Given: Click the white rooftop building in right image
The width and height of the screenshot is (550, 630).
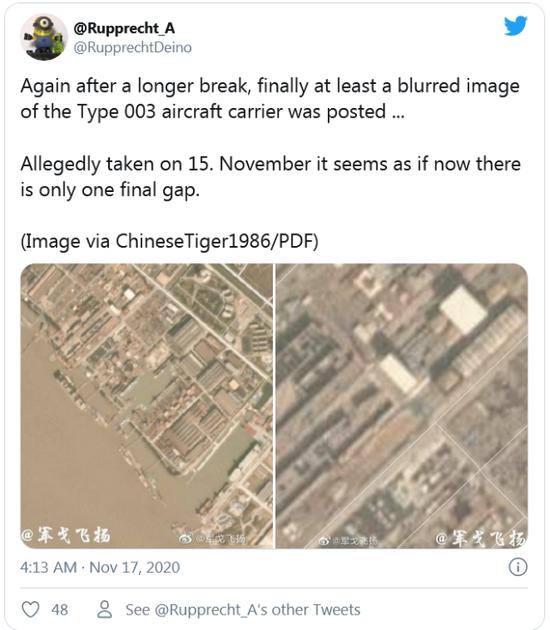Looking at the screenshot, I should tap(463, 310).
